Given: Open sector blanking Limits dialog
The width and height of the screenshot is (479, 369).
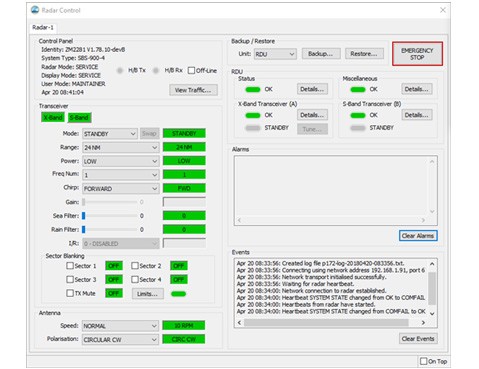Looking at the screenshot, I should coord(148,294).
